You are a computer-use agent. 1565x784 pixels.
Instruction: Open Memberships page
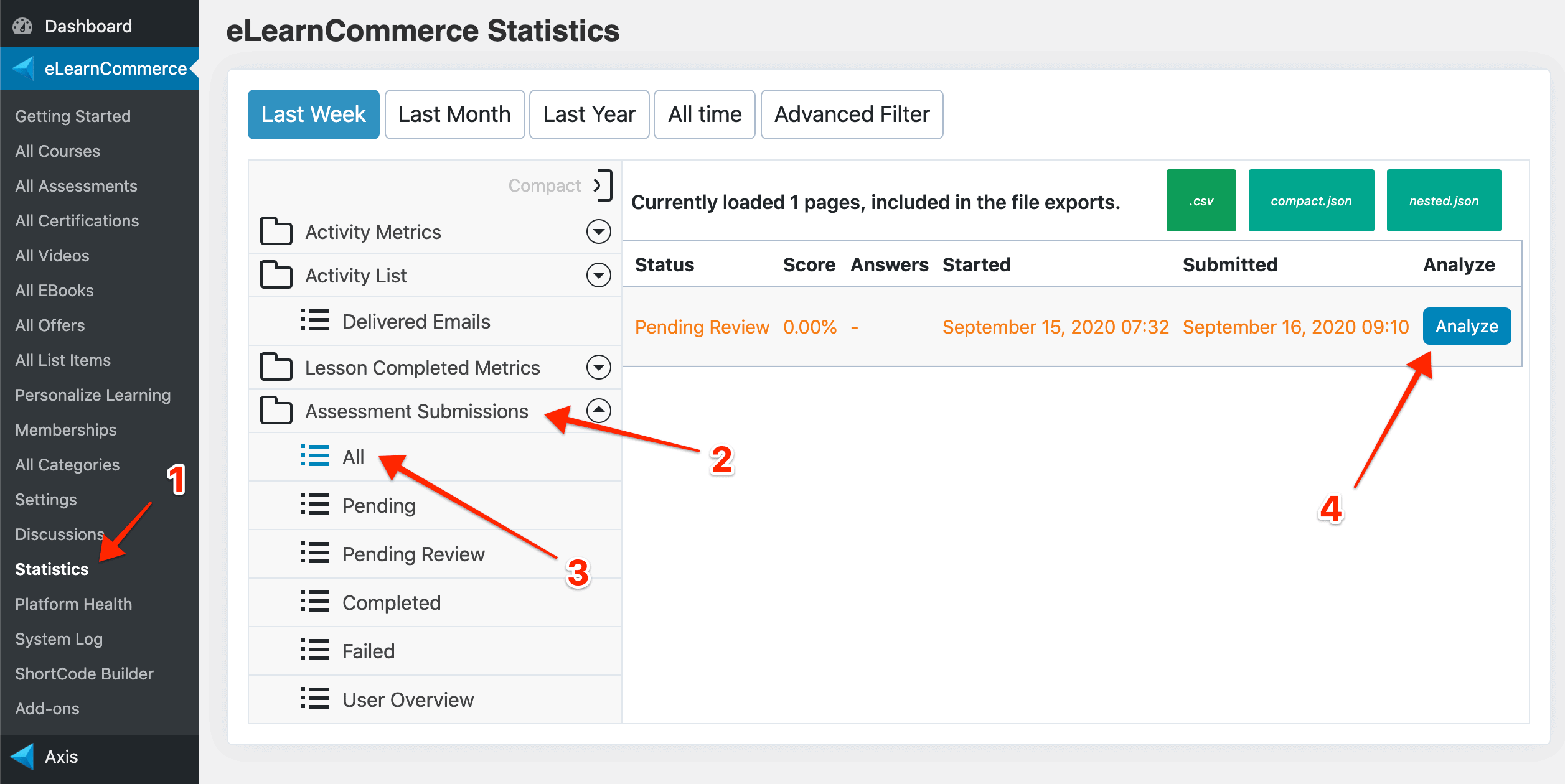click(66, 430)
